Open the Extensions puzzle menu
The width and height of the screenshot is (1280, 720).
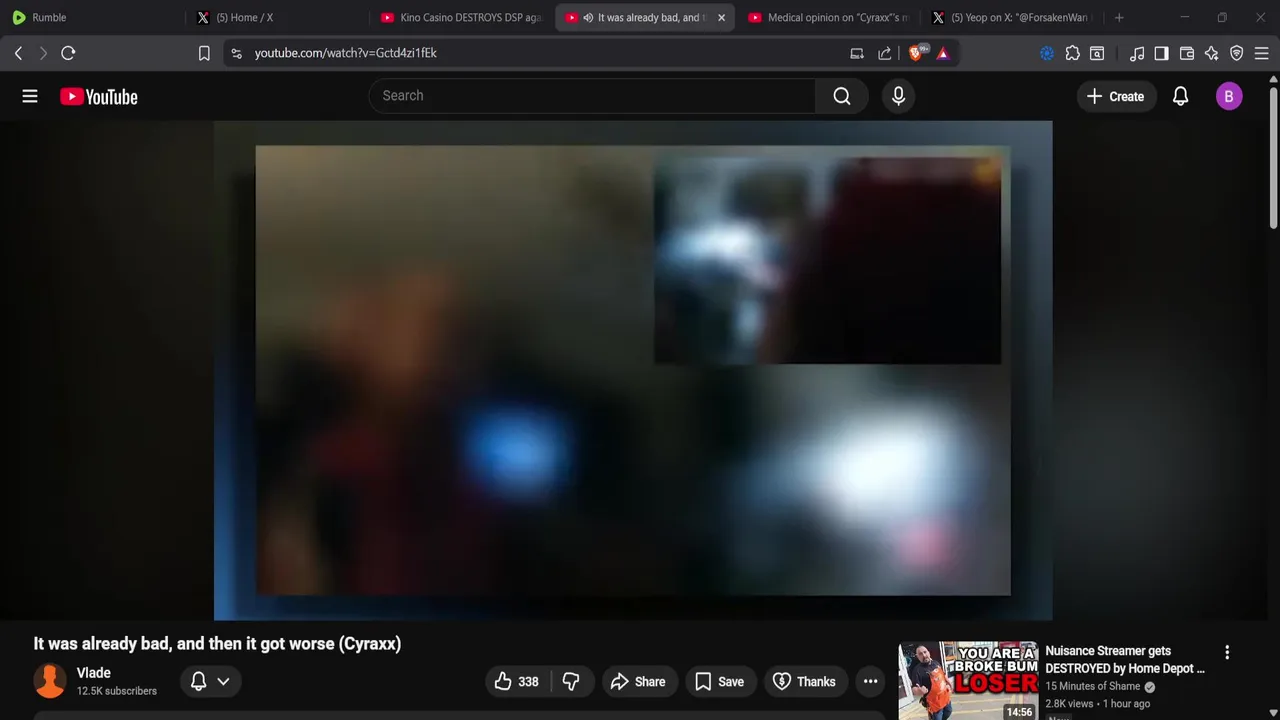tap(1072, 53)
